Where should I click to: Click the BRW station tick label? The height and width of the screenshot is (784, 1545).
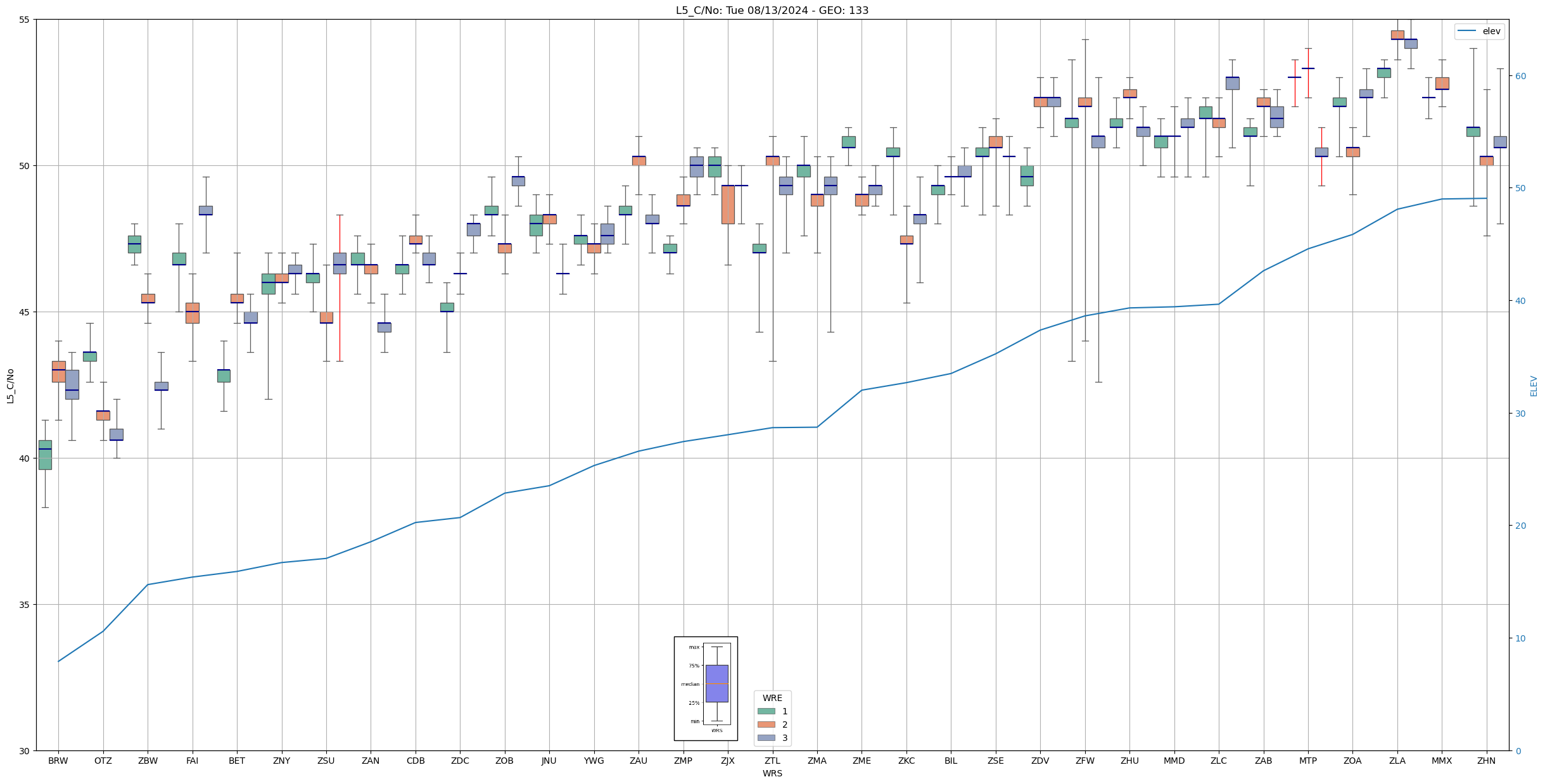58,761
